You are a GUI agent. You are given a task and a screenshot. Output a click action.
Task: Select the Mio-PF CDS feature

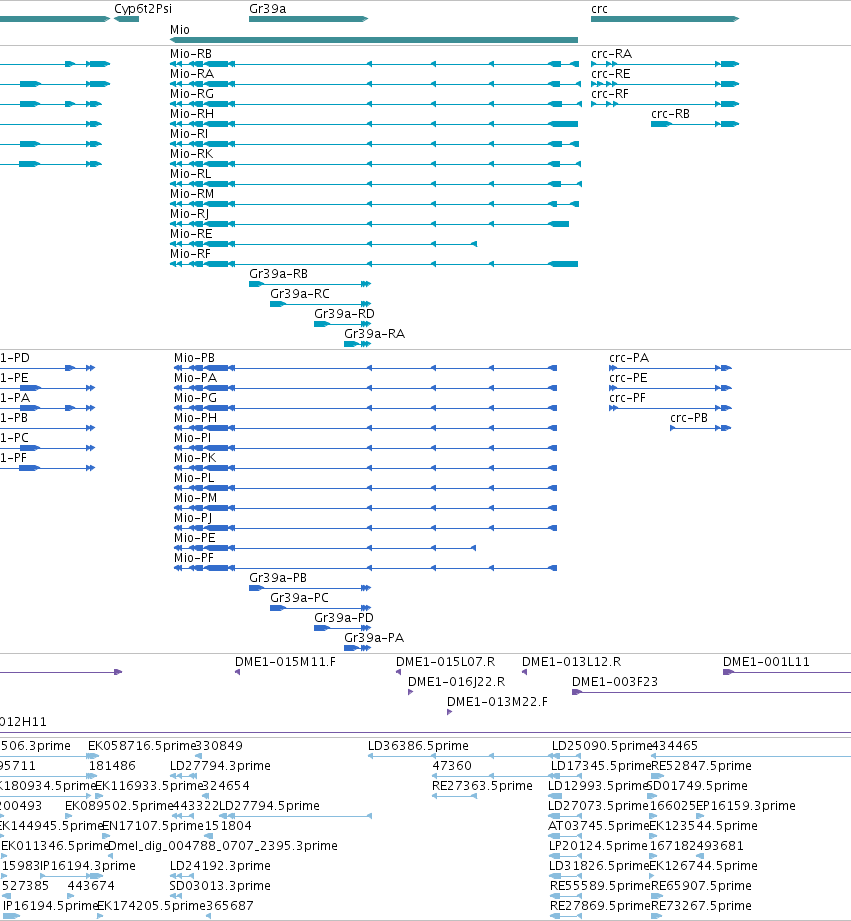[365, 568]
